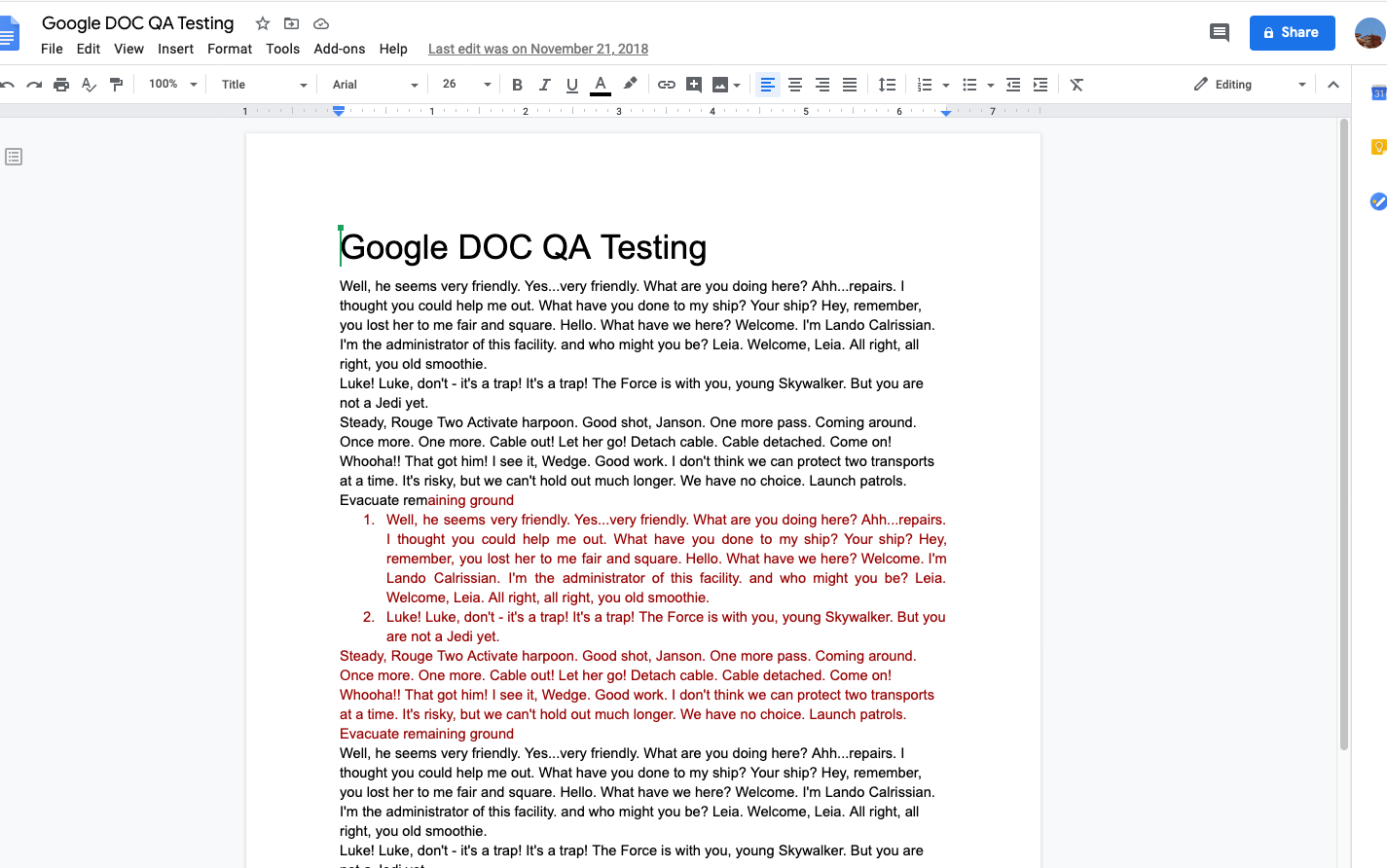Star the document Google DOC QA Testing

point(262,23)
